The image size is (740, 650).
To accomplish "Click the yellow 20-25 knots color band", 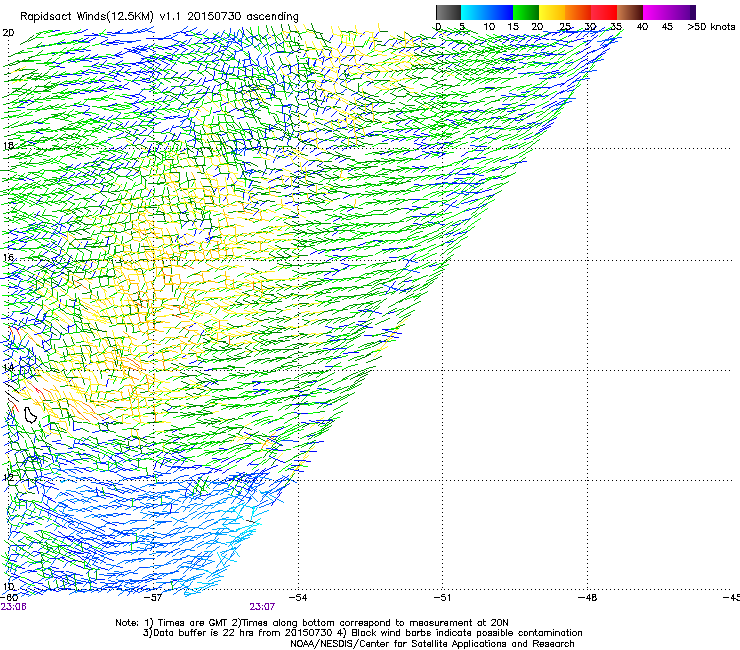I will coord(552,12).
